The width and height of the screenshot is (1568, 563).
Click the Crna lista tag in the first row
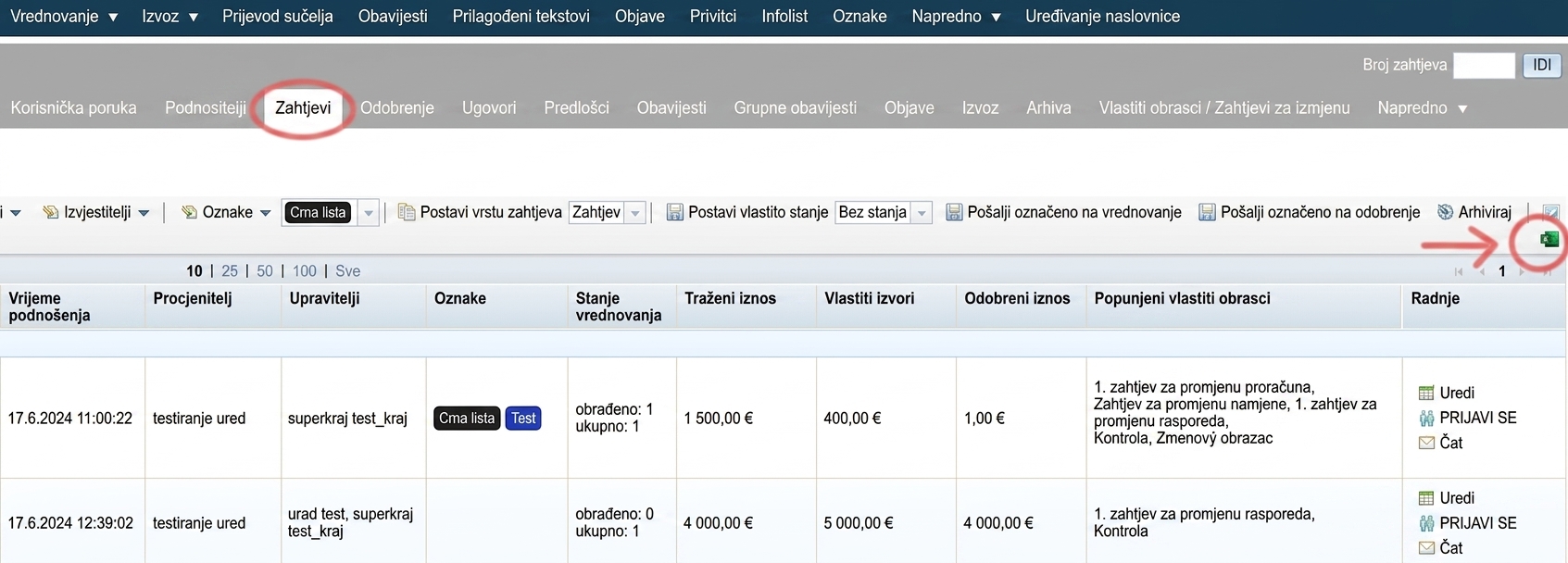467,419
